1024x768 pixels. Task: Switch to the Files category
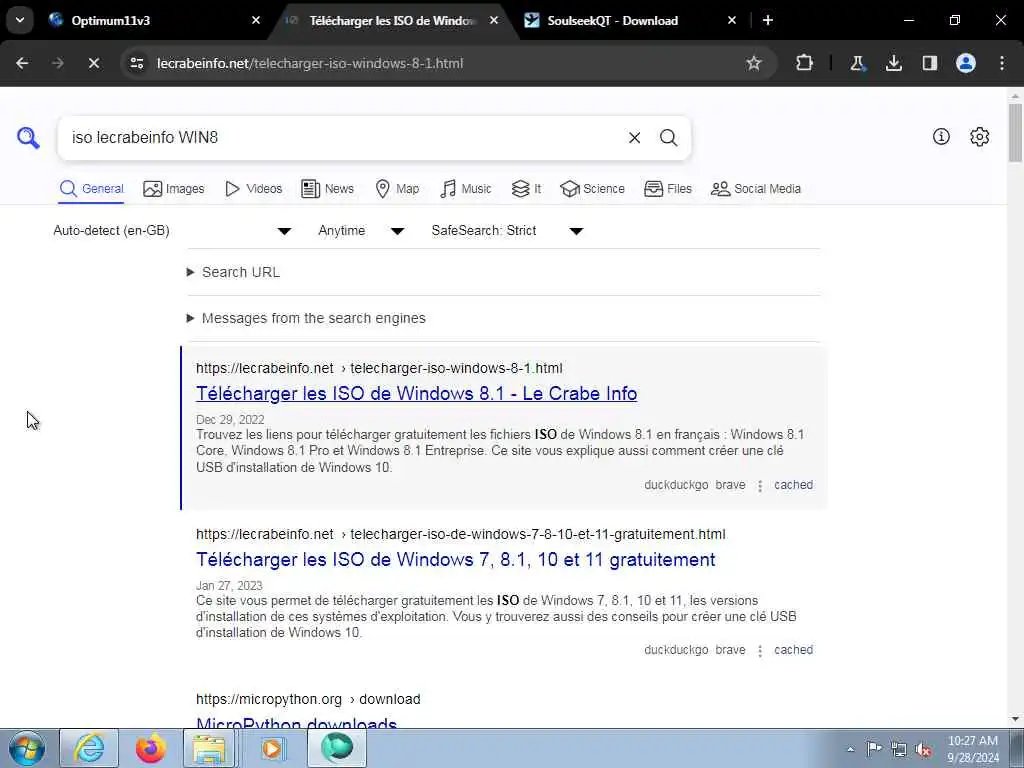(667, 189)
